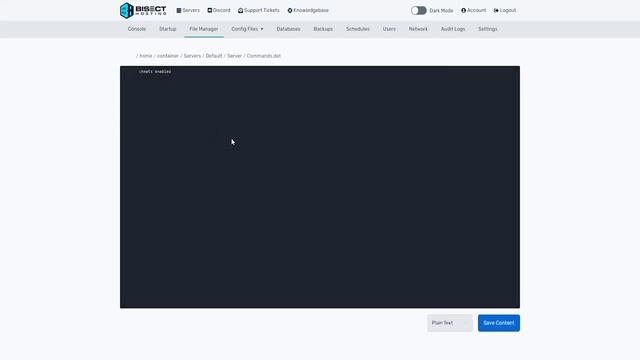Expand the Config Files dropdown

click(x=247, y=29)
